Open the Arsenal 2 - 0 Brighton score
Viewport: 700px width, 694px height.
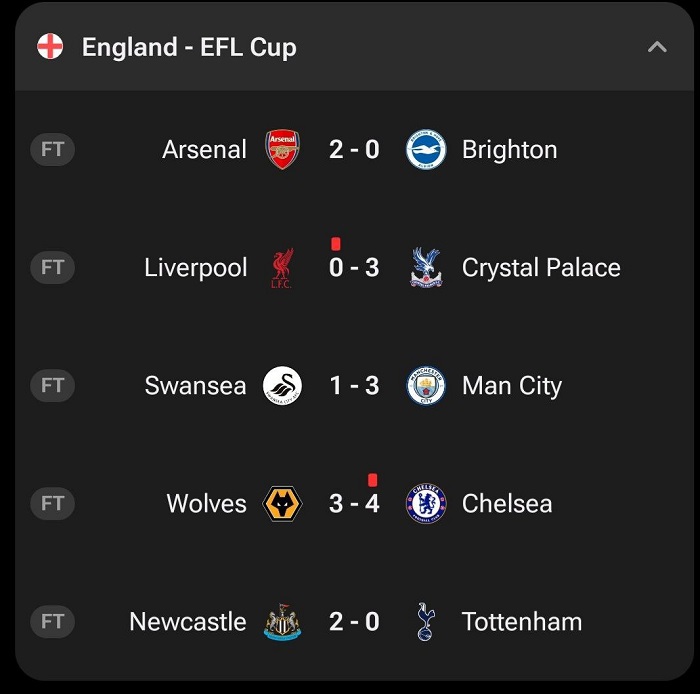pyautogui.click(x=354, y=150)
